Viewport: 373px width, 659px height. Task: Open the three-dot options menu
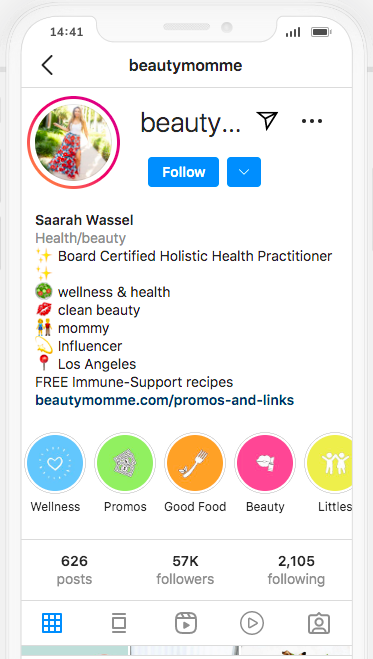point(312,121)
